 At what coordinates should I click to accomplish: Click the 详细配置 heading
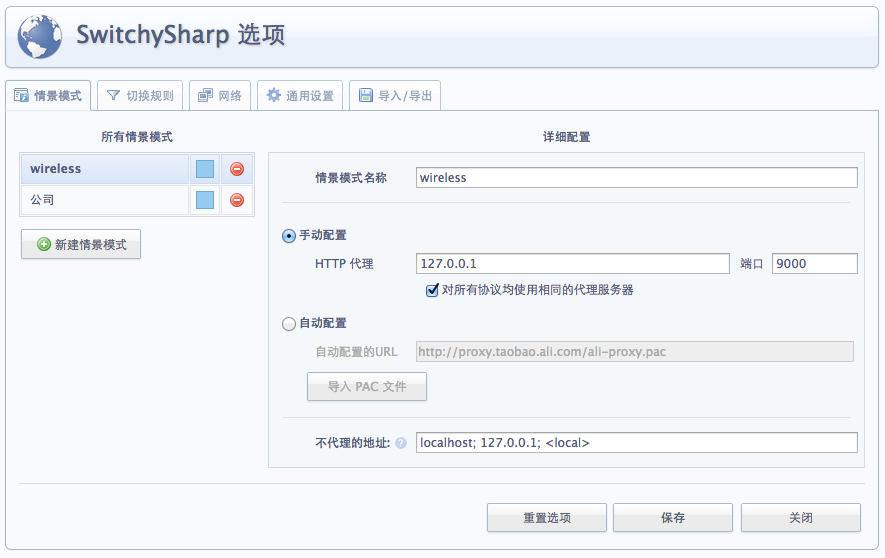coord(566,137)
